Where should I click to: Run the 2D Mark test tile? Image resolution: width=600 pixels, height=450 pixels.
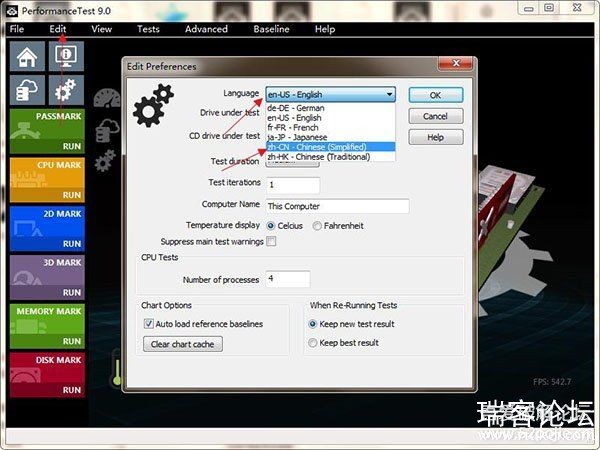(x=47, y=229)
